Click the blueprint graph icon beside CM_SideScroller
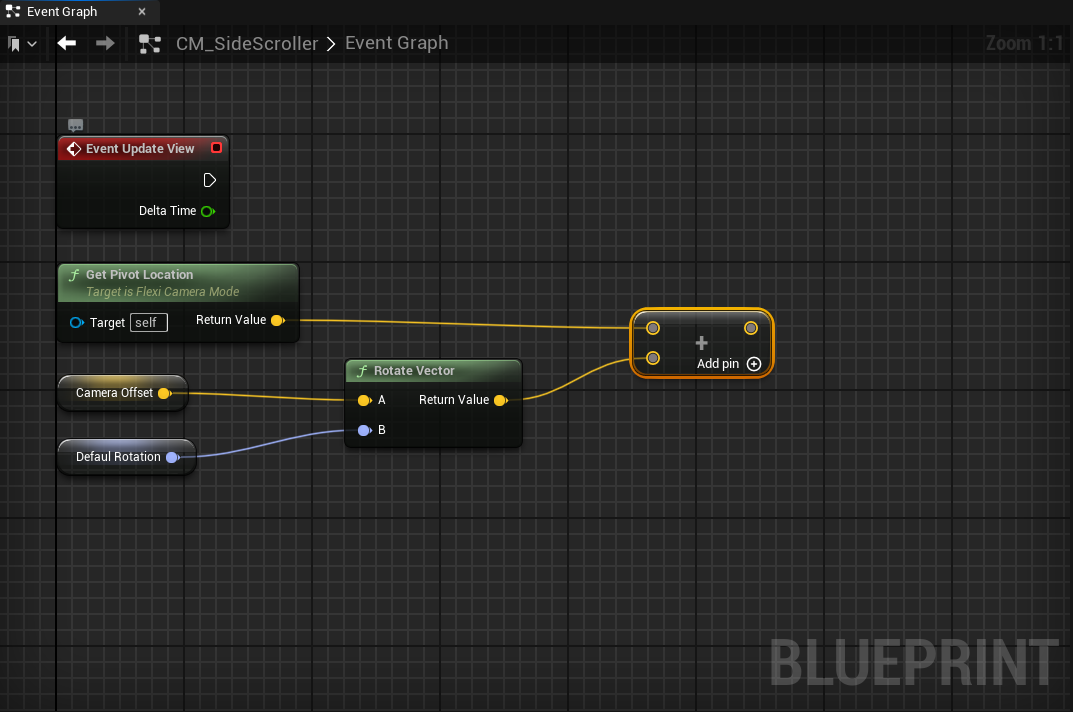 tap(150, 44)
